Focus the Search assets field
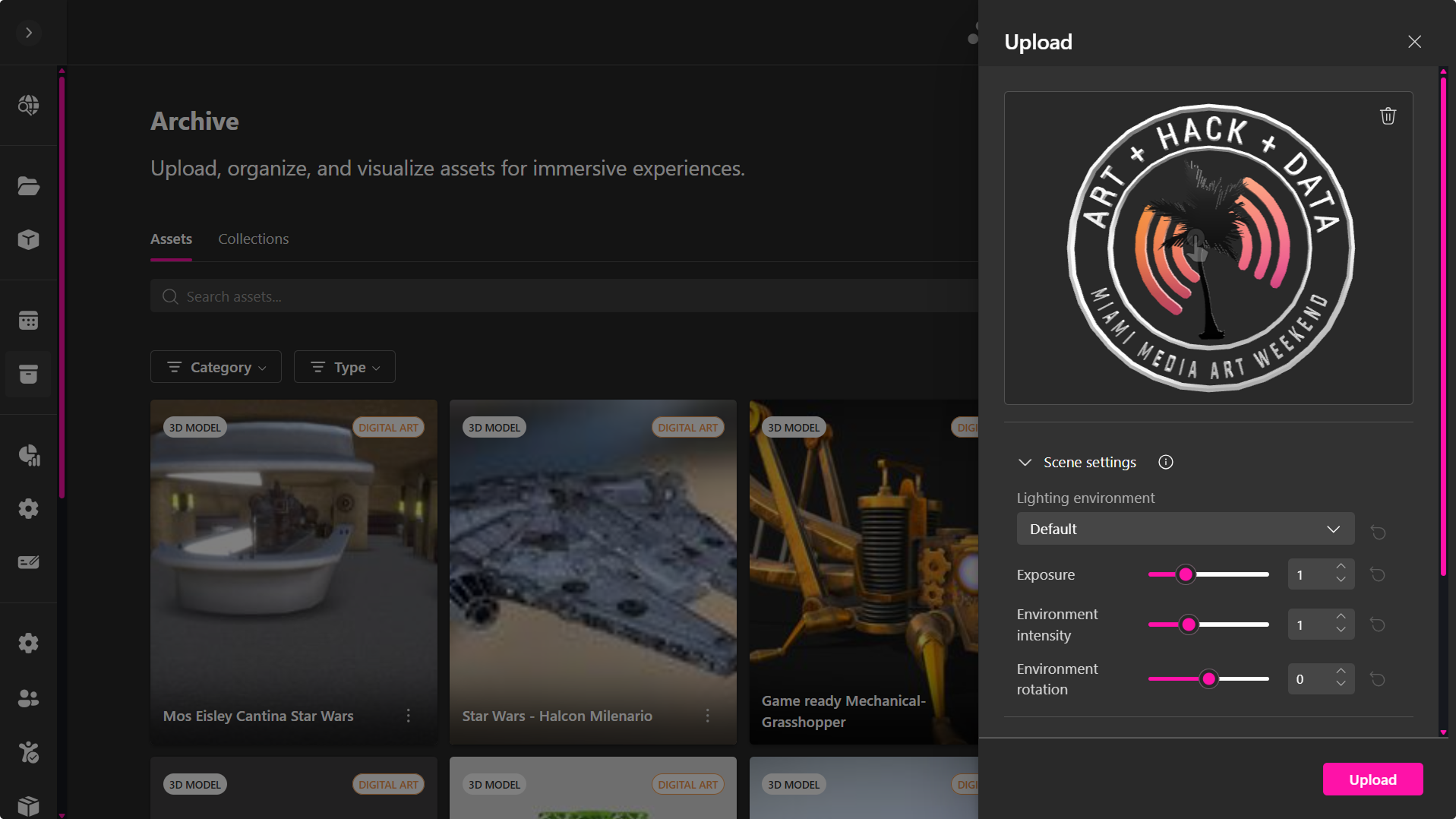Image resolution: width=1456 pixels, height=819 pixels. click(564, 296)
